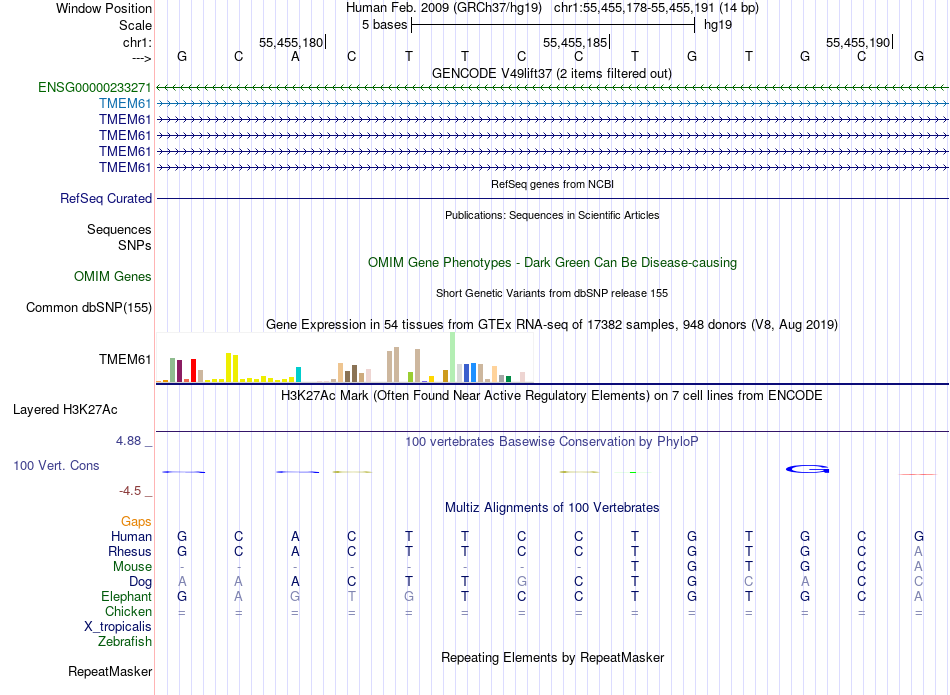Click the 5 bases scale bar text
The width and height of the screenshot is (950, 695).
click(385, 25)
